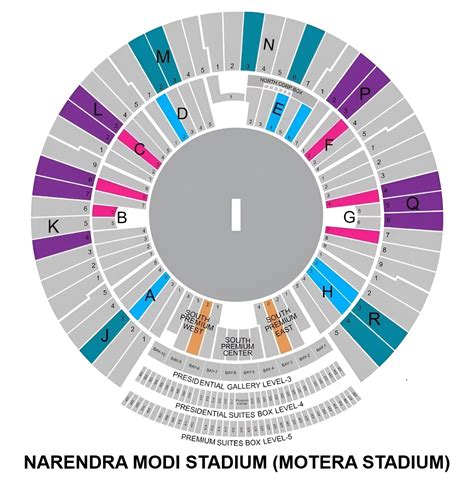This screenshot has width=474, height=479.
Task: Select the blue D stand block
Action: (173, 117)
